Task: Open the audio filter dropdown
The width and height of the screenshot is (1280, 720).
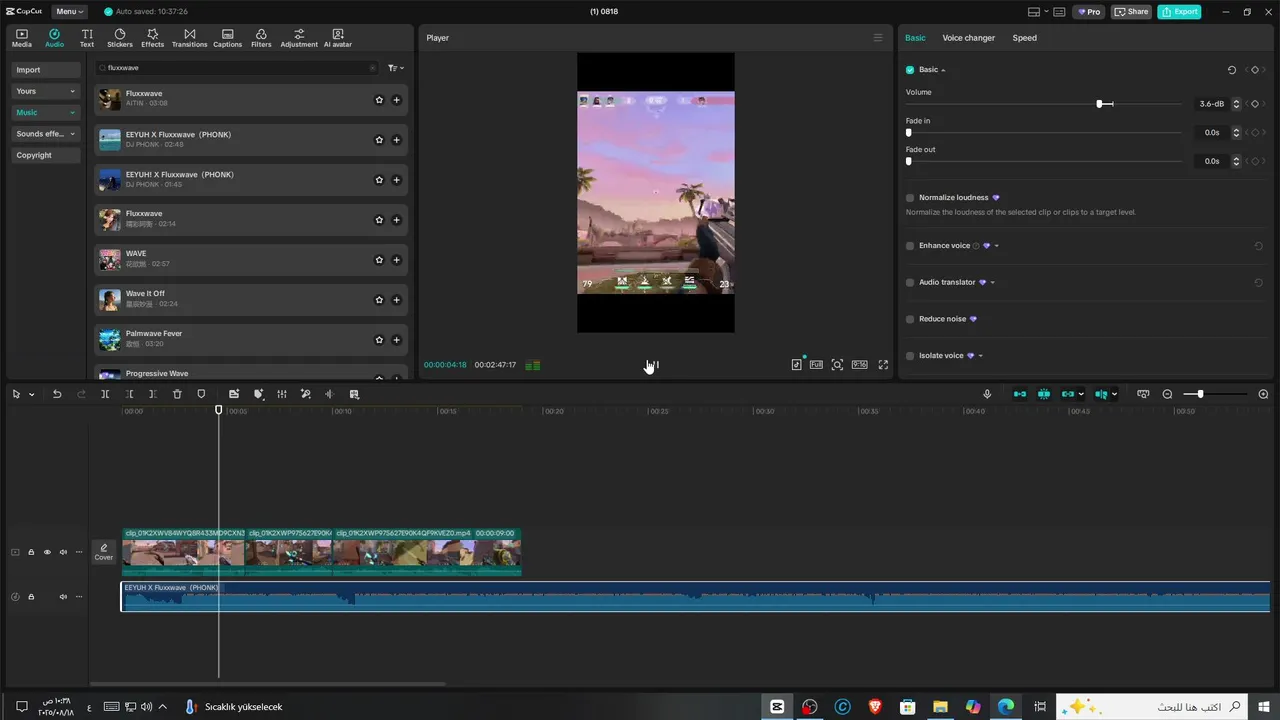Action: pyautogui.click(x=396, y=68)
